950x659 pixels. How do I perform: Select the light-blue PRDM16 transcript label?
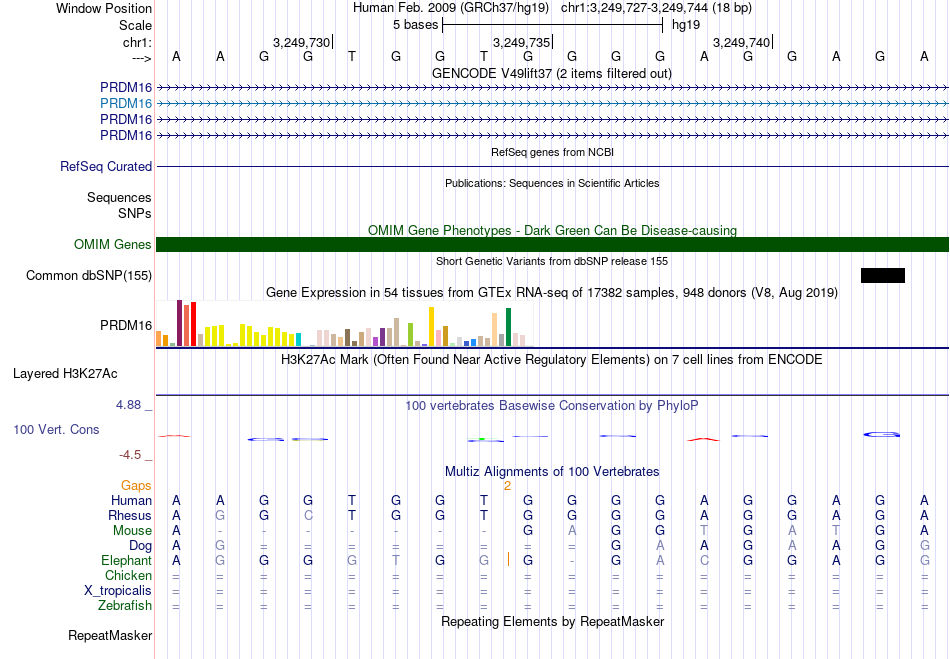point(126,104)
